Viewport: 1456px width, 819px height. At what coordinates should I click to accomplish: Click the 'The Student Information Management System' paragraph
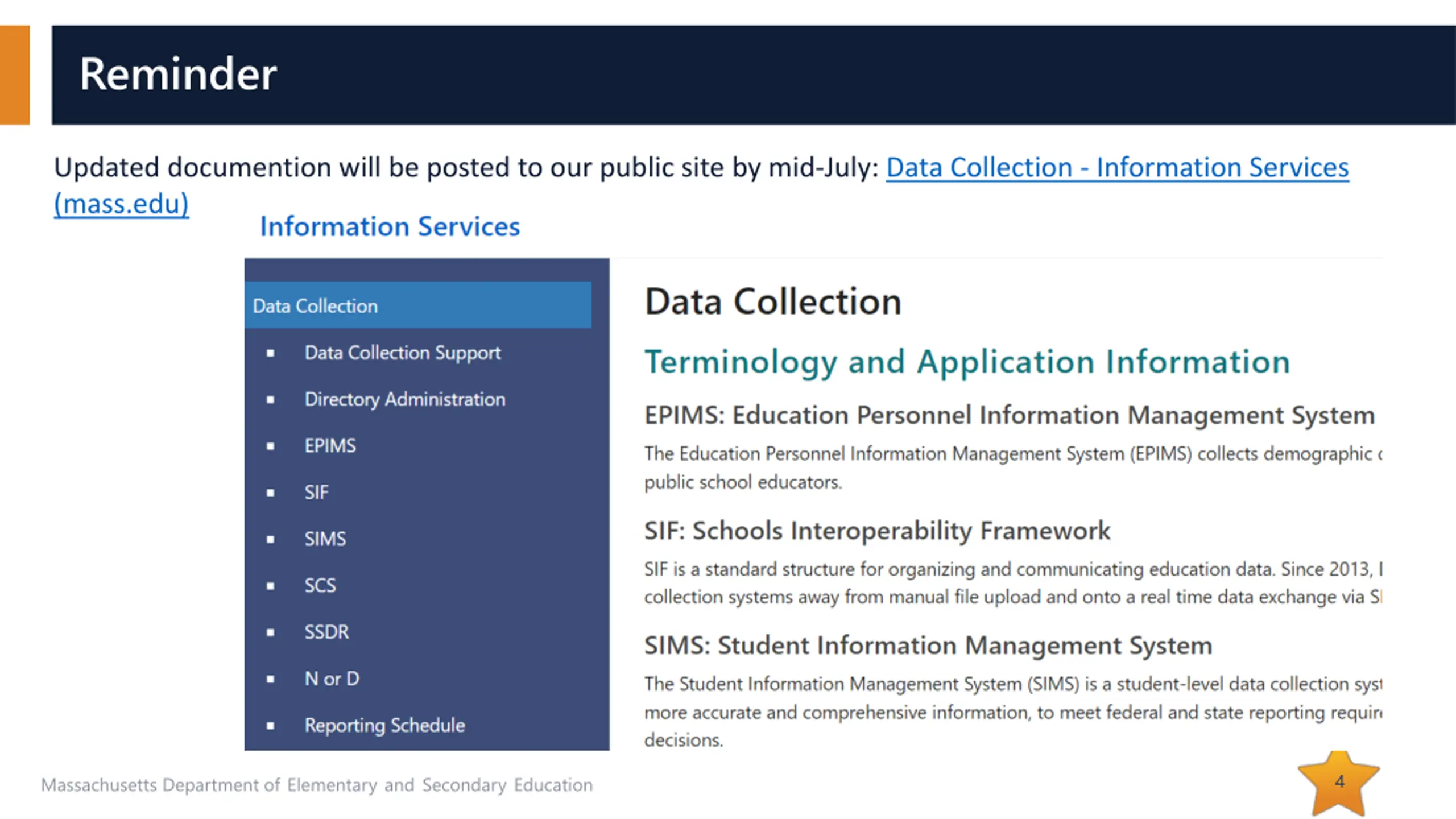(1013, 712)
